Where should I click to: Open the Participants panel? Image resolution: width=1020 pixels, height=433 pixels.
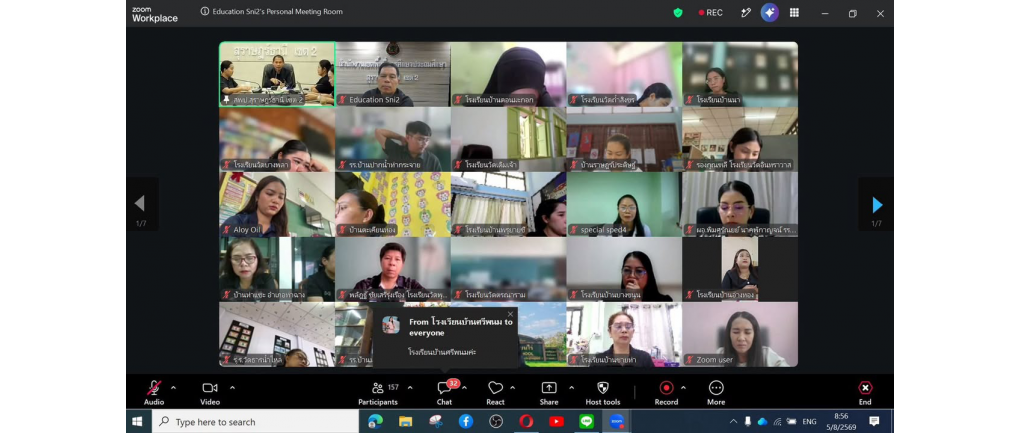(x=378, y=393)
